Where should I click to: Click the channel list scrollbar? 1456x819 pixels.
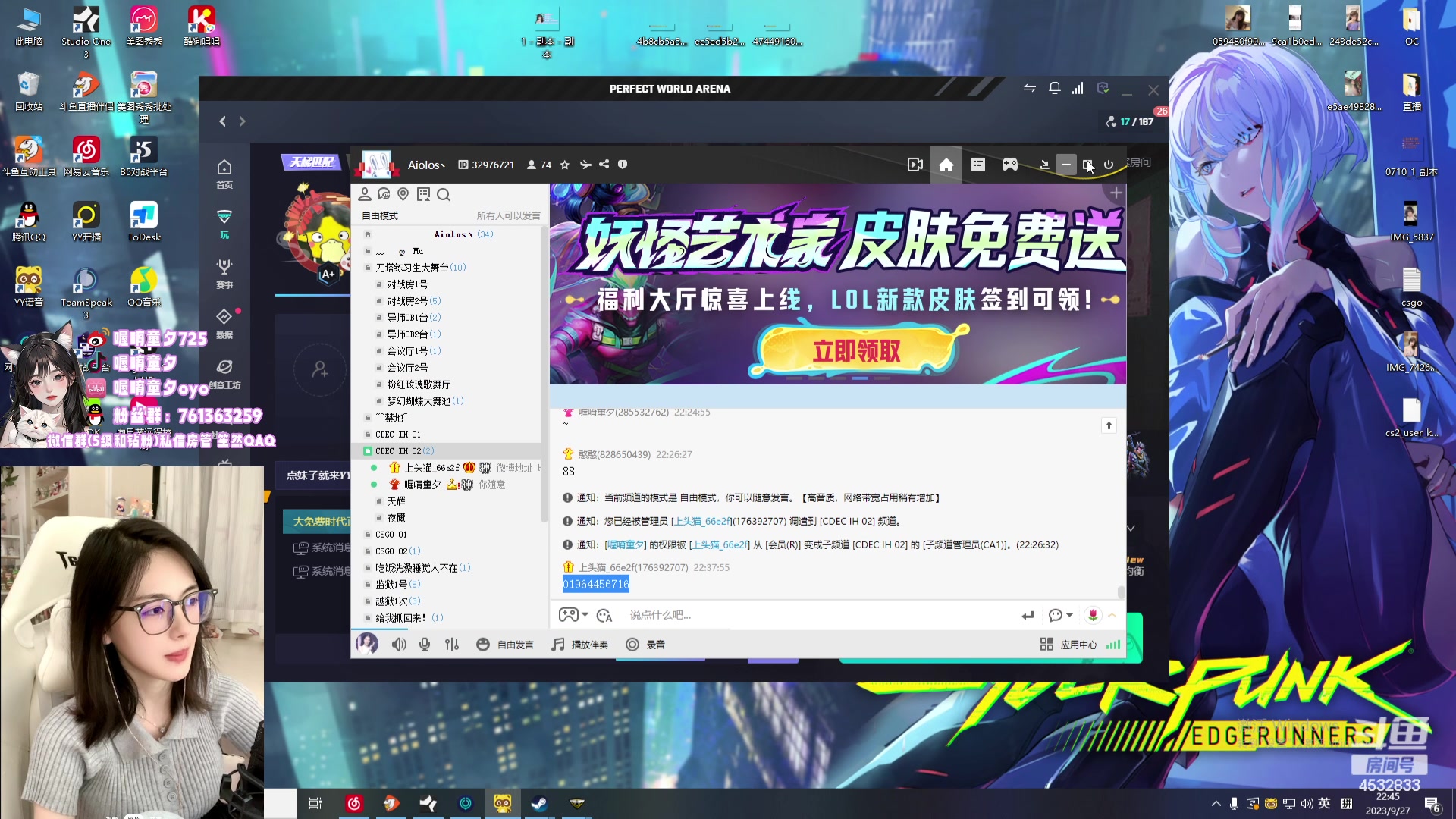pos(544,375)
